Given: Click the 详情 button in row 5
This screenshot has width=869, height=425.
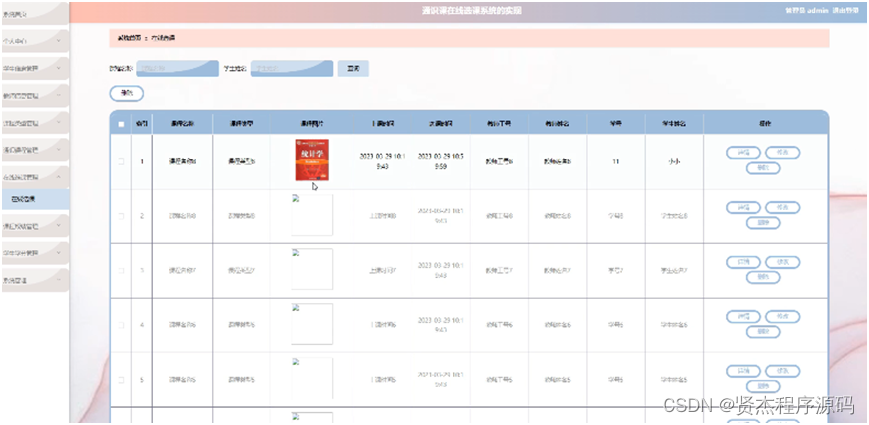Looking at the screenshot, I should click(743, 371).
